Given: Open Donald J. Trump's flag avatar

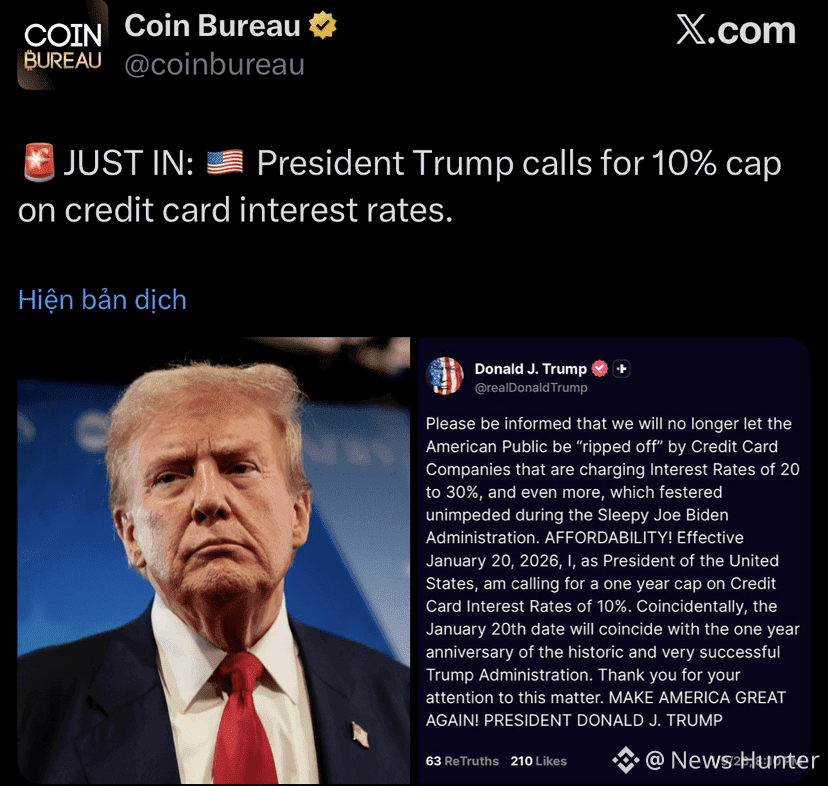Looking at the screenshot, I should click(445, 376).
